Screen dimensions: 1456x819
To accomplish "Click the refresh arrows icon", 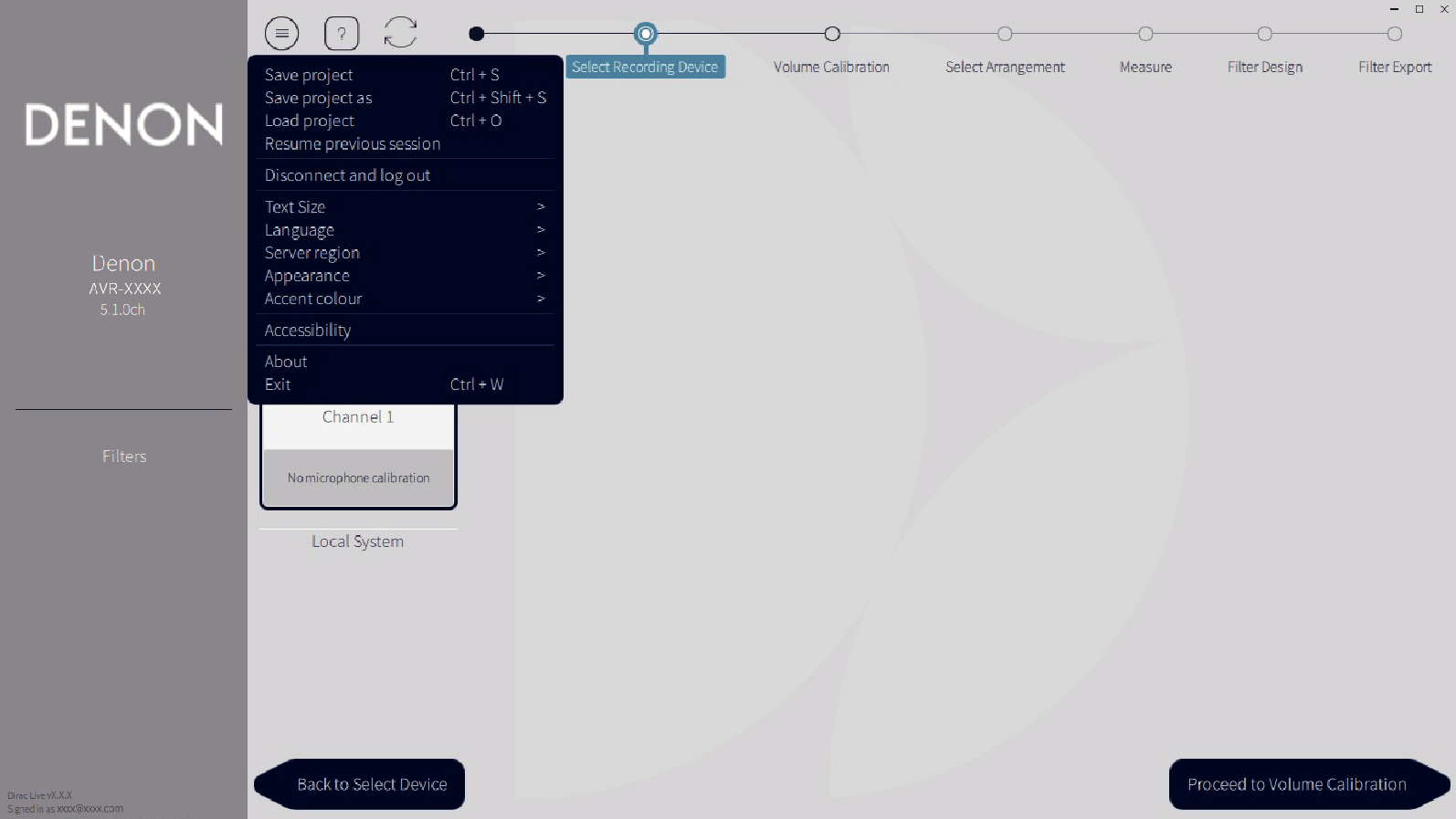I will [x=400, y=33].
